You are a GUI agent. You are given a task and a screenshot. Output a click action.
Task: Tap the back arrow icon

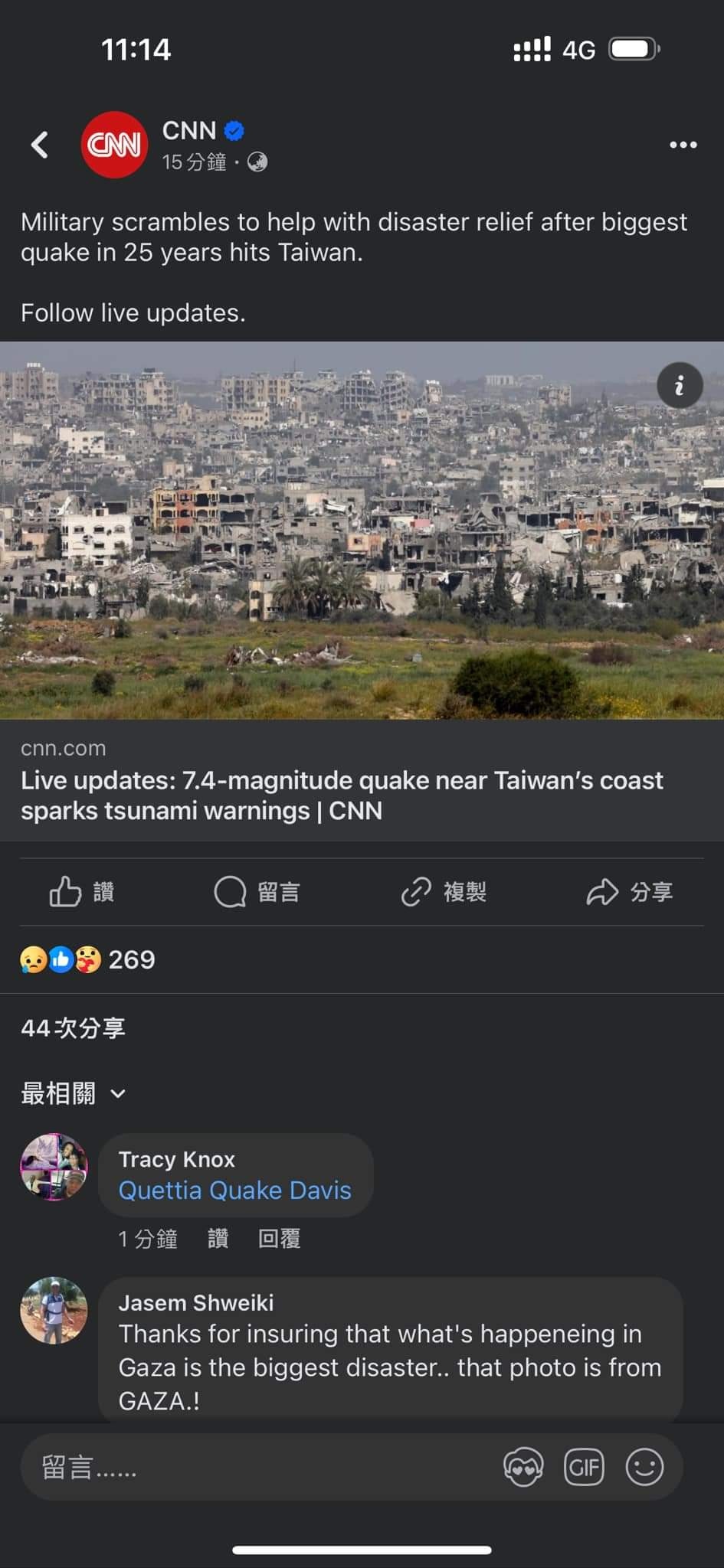point(40,145)
